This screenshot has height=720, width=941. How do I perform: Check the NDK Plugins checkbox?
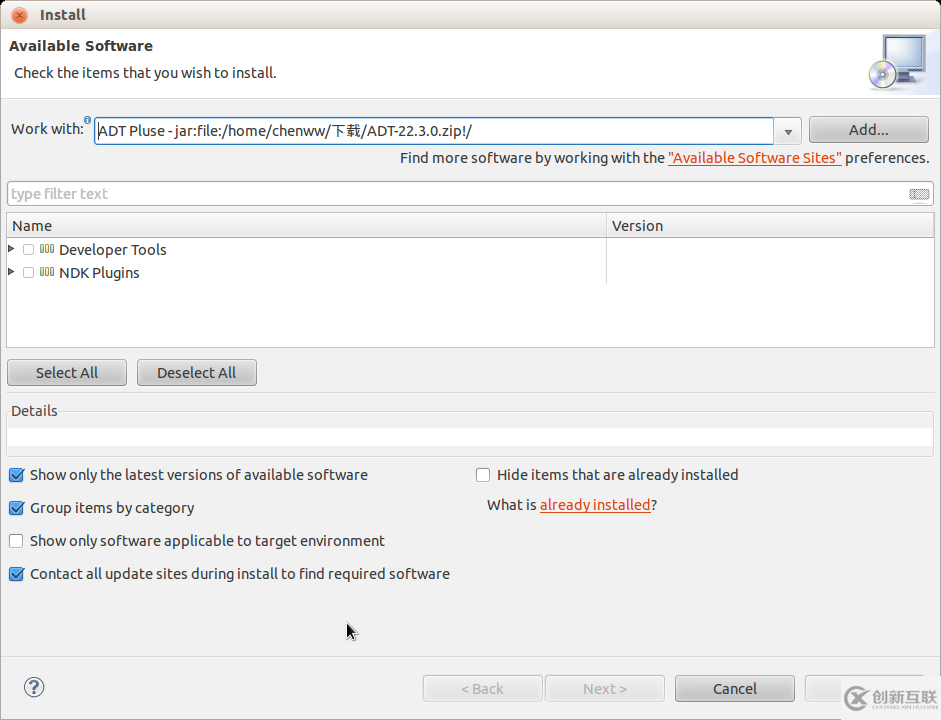coord(28,272)
